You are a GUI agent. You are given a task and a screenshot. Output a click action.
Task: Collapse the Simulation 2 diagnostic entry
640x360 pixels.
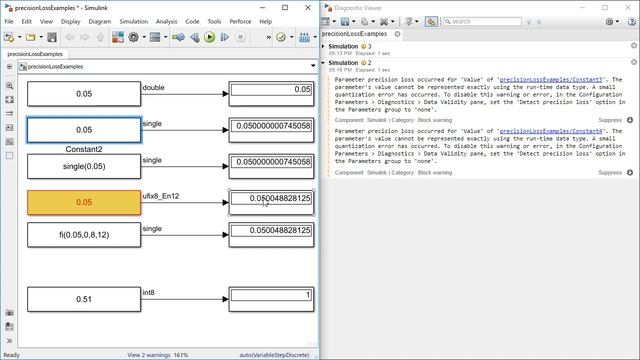[x=323, y=63]
